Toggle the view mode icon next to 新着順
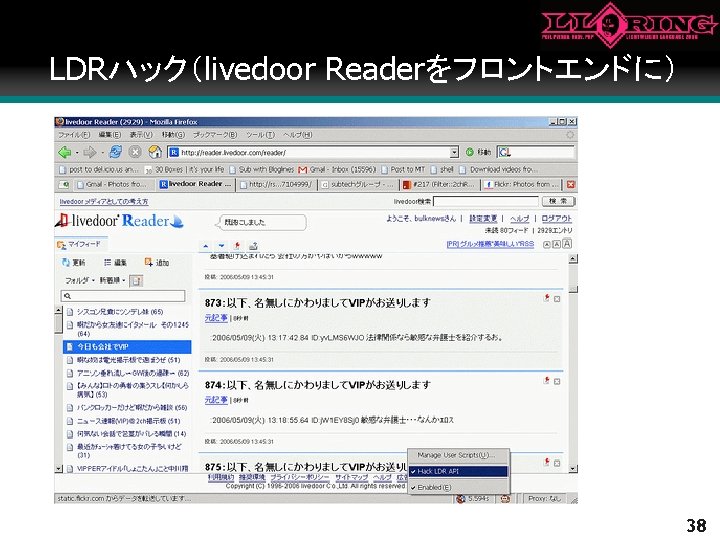This screenshot has width=720, height=540. pos(136,281)
